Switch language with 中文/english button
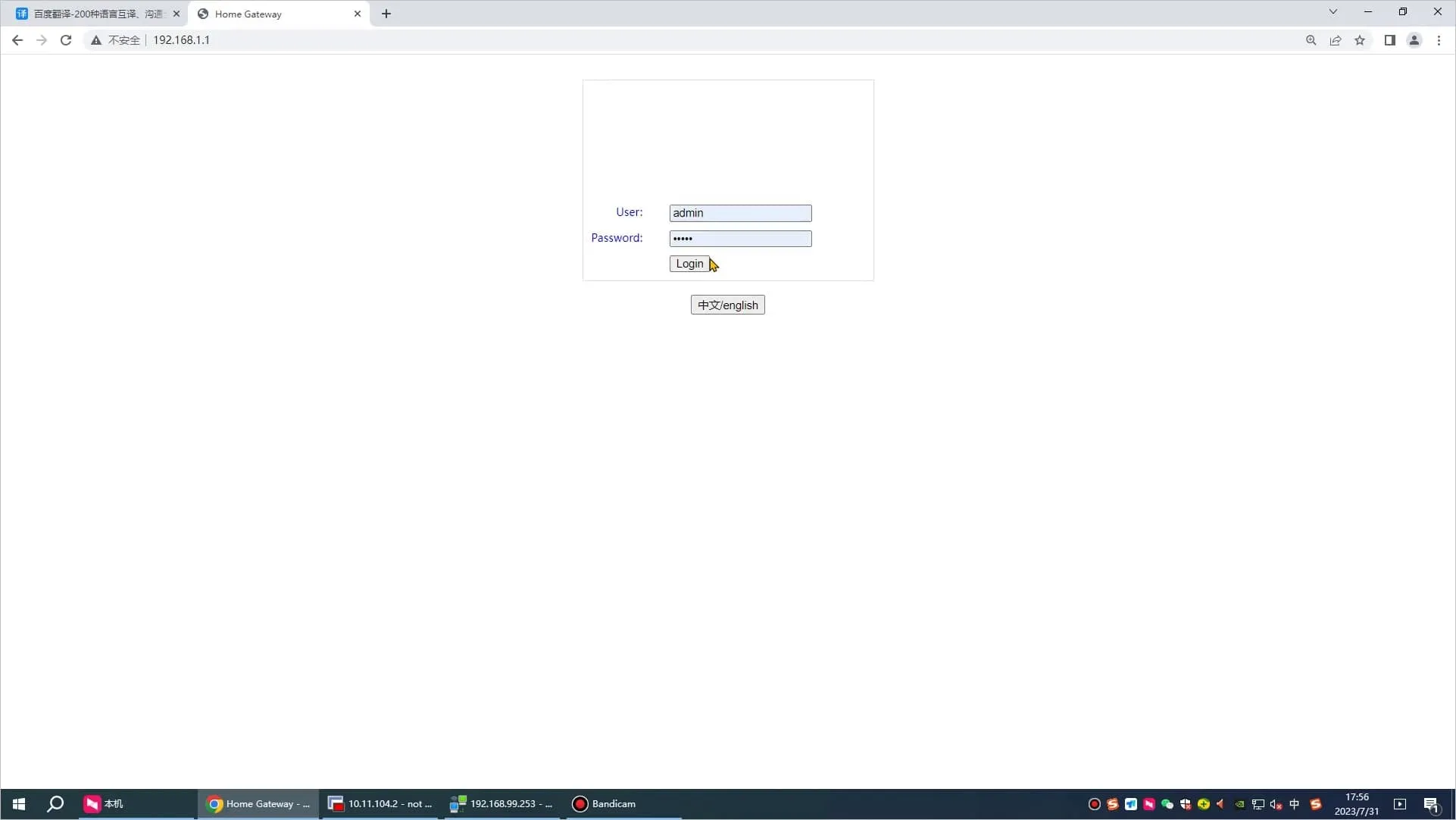The image size is (1456, 820). pos(727,305)
